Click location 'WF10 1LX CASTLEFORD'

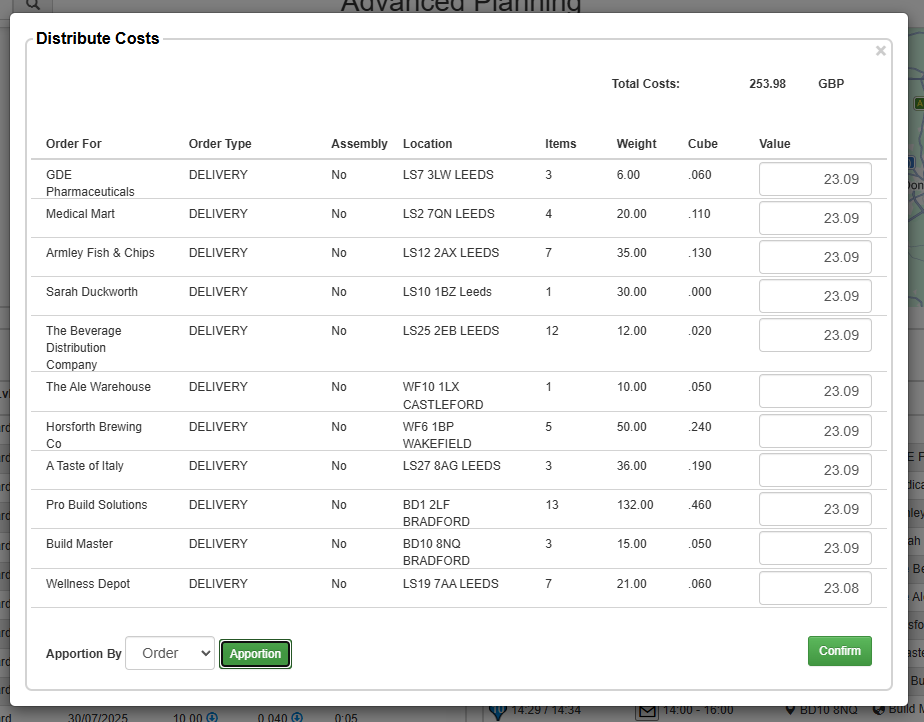443,395
